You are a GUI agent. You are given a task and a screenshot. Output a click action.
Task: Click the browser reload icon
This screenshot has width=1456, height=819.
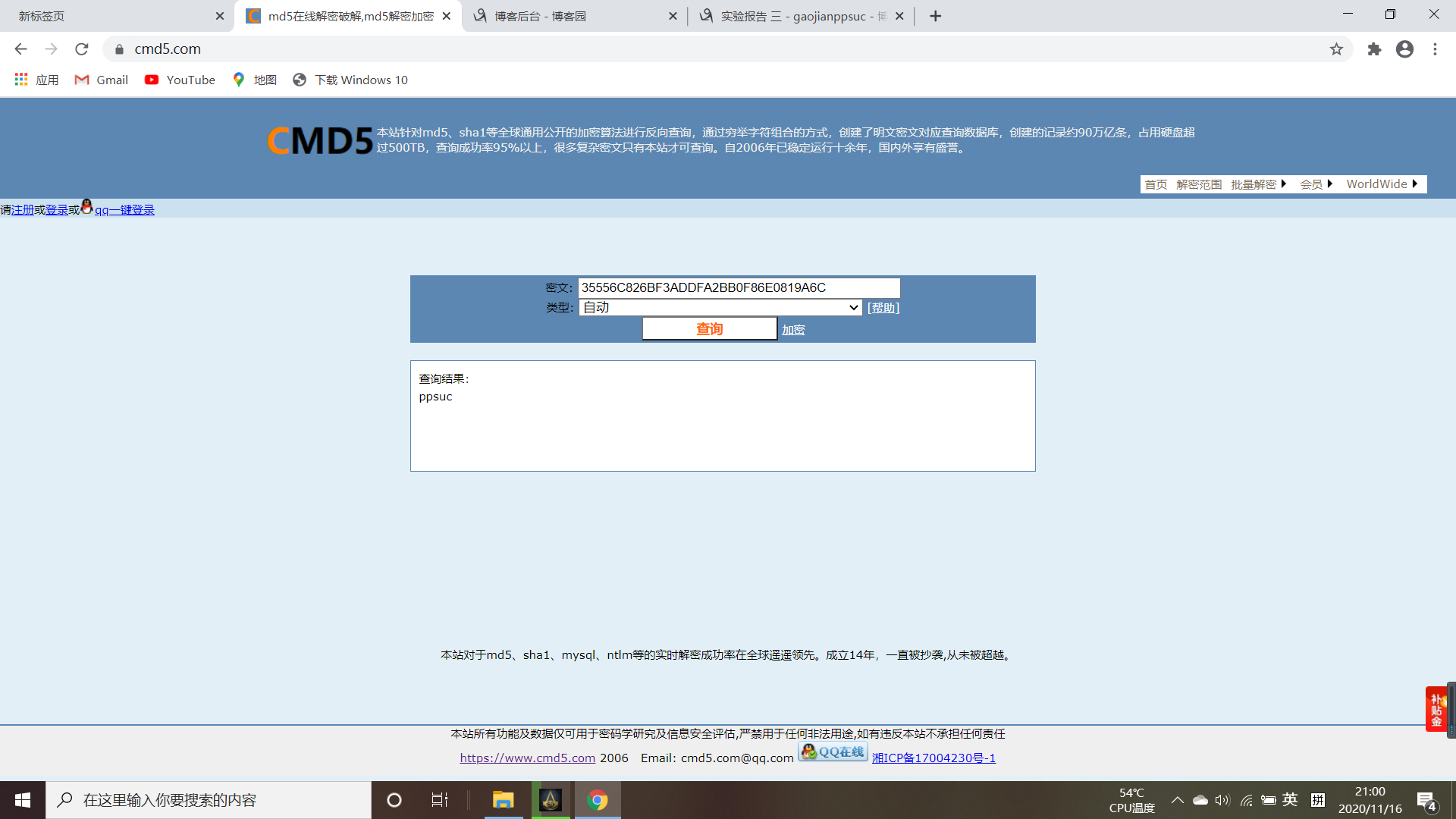tap(82, 49)
